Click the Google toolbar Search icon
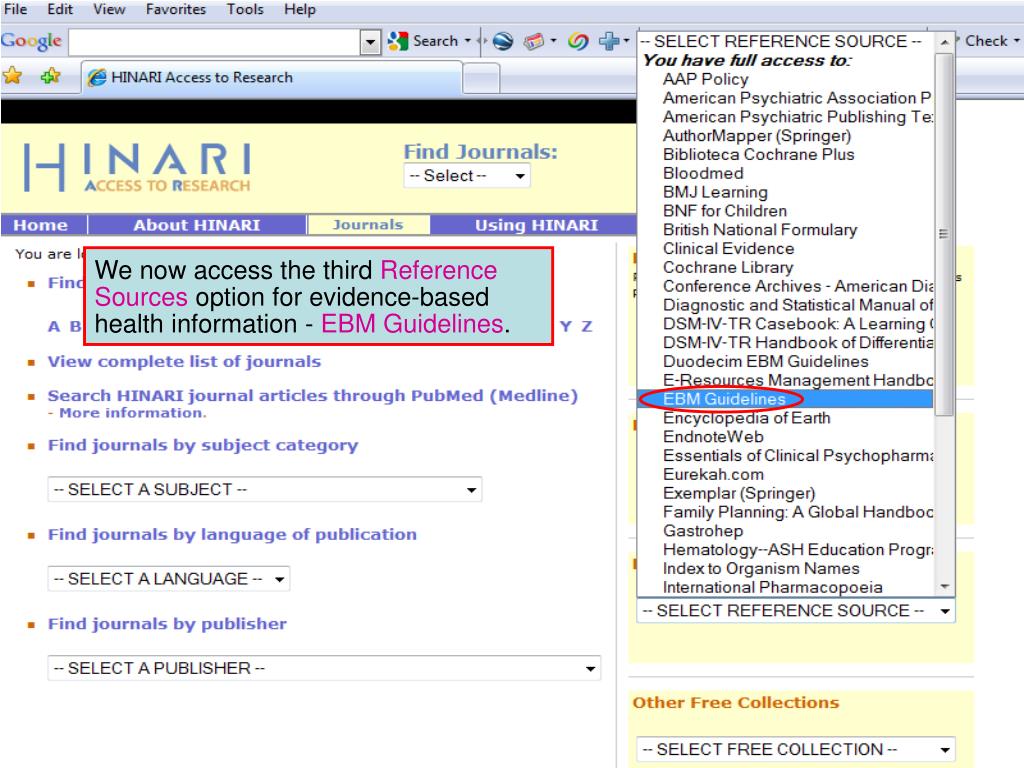The image size is (1024, 768). [398, 41]
